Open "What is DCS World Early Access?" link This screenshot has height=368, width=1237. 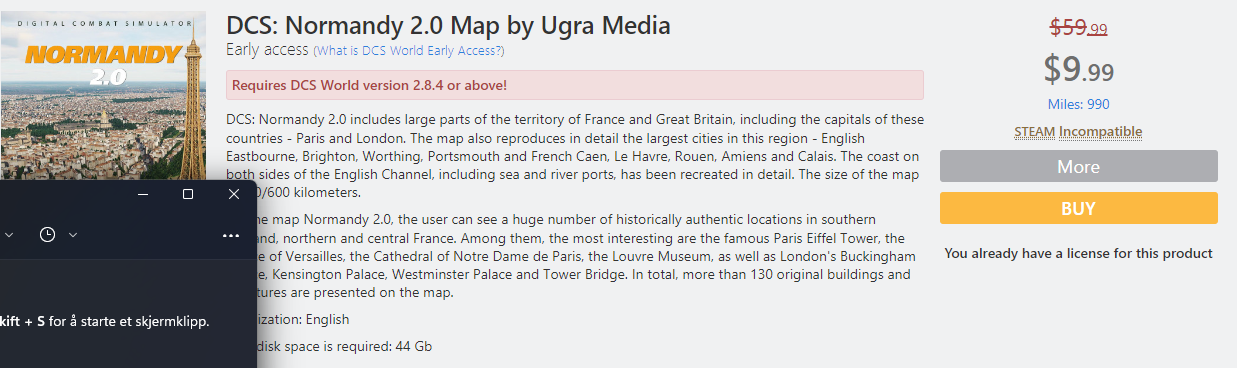(x=409, y=51)
